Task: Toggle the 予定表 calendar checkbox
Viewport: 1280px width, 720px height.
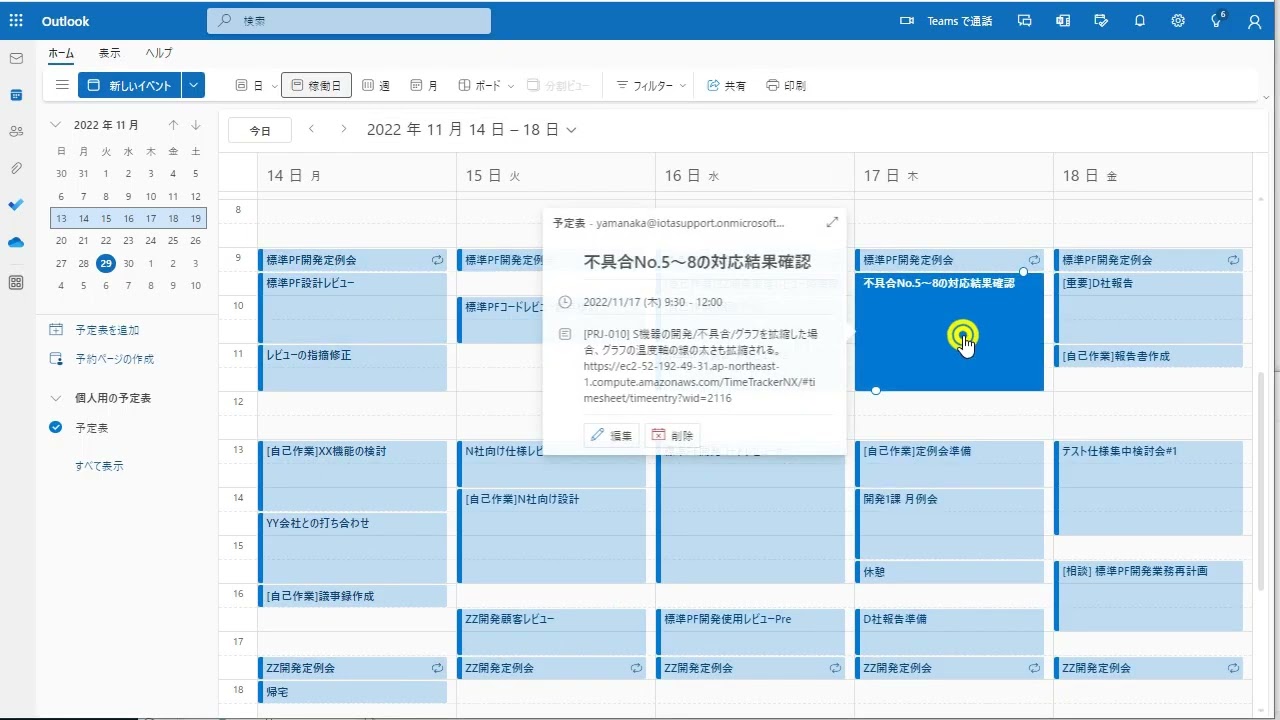Action: (x=56, y=427)
